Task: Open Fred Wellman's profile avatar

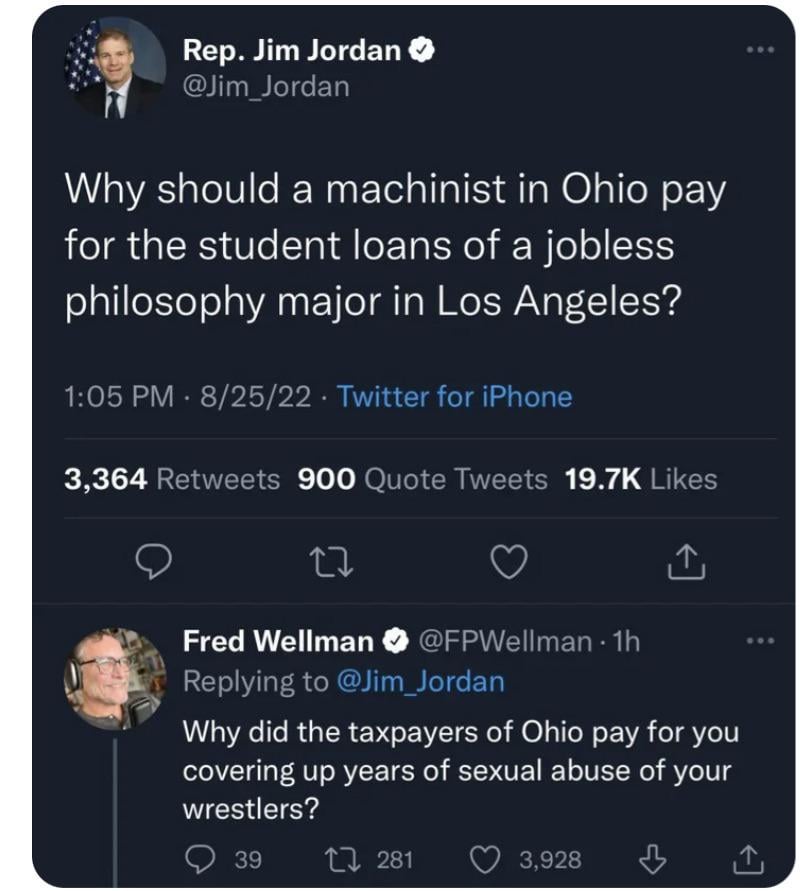Action: tap(115, 678)
